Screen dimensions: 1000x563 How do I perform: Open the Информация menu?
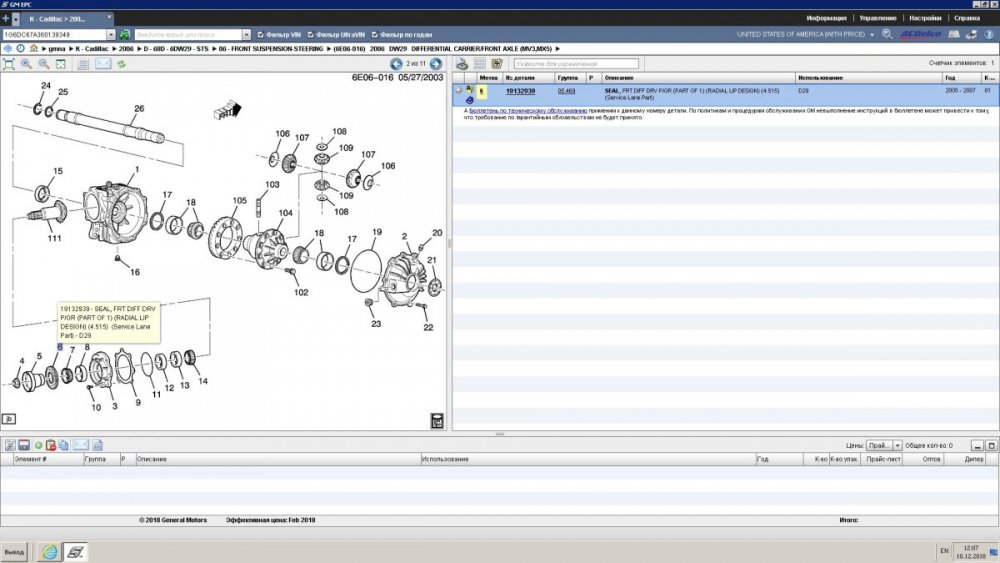click(826, 18)
